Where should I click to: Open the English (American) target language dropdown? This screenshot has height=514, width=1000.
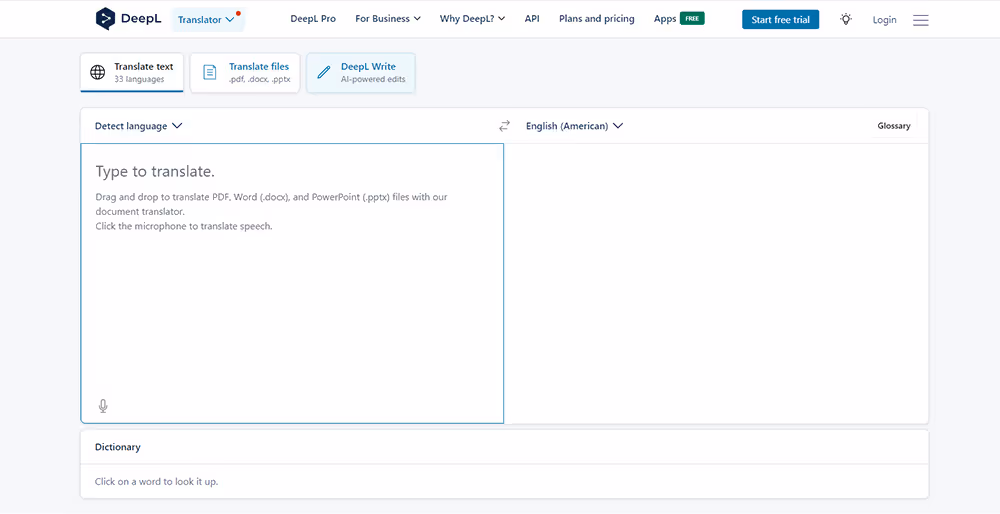coord(574,126)
